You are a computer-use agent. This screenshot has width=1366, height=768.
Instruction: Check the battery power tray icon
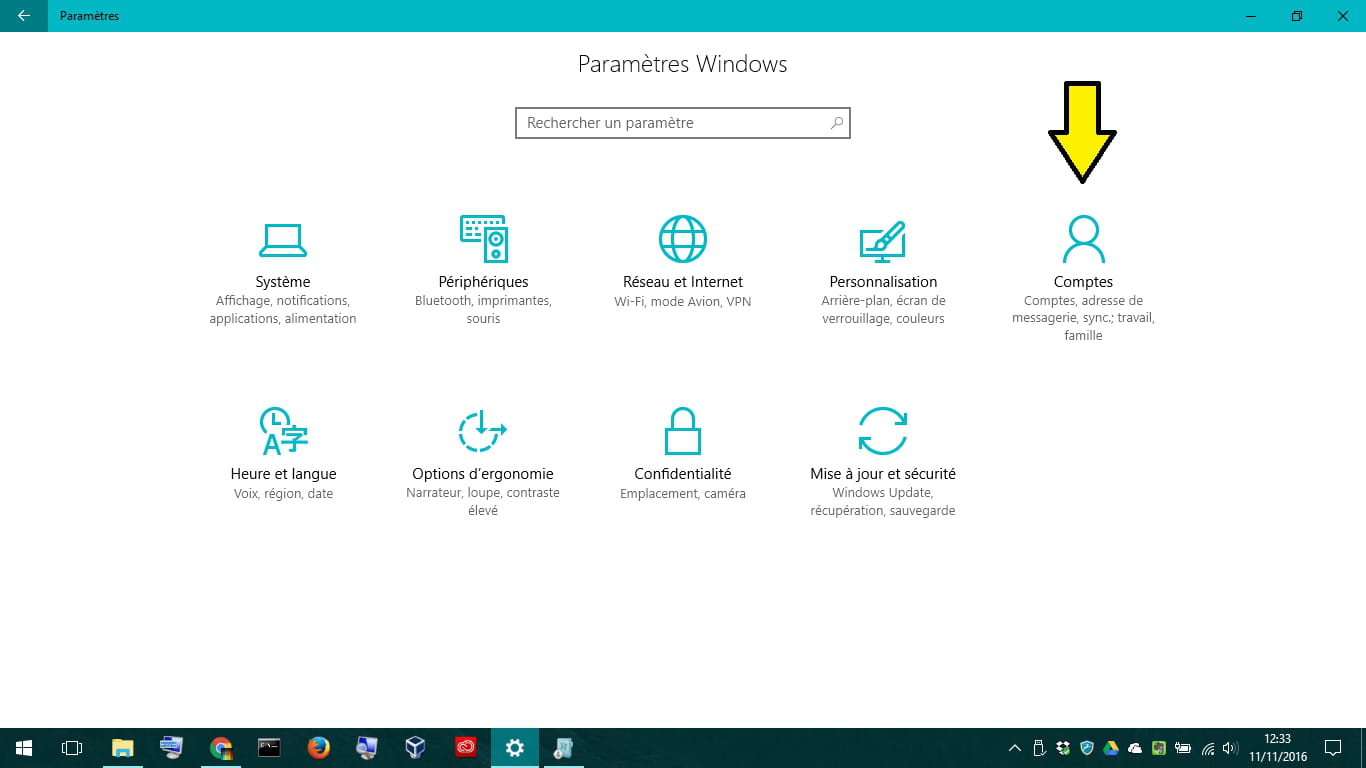click(1183, 748)
